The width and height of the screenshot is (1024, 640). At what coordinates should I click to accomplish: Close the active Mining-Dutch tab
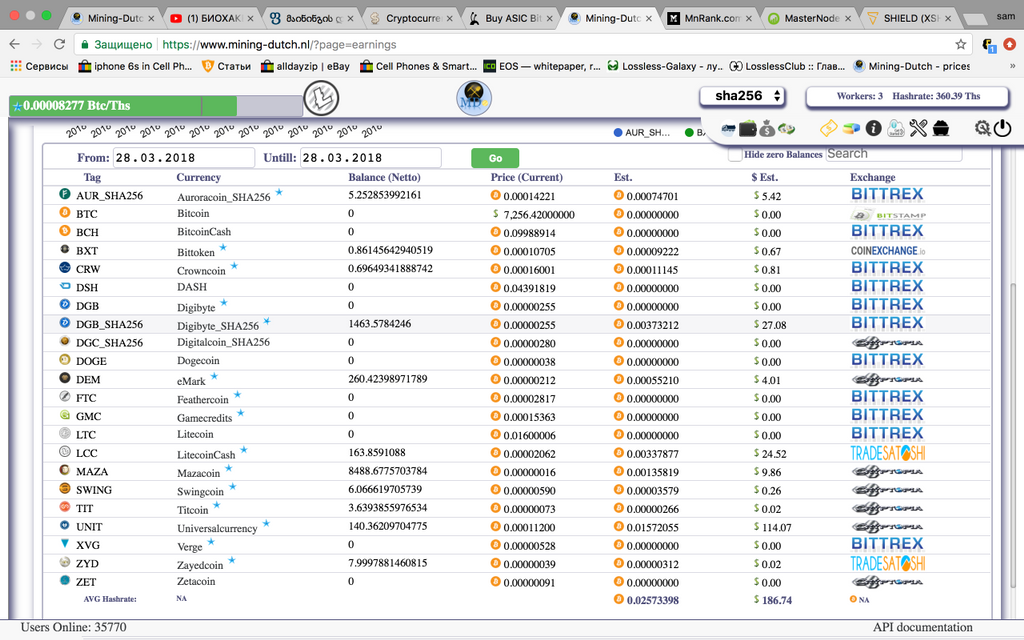click(648, 18)
